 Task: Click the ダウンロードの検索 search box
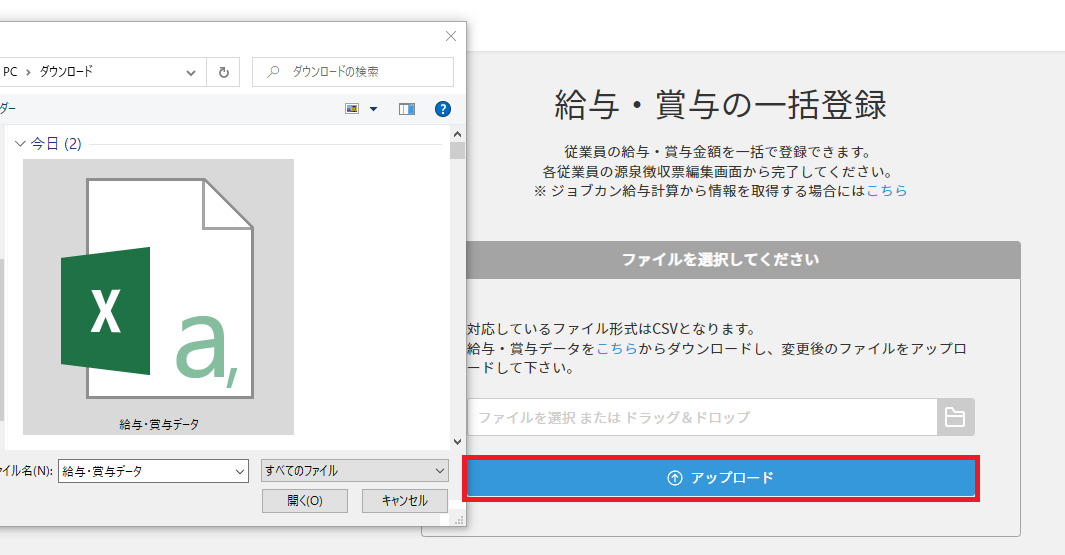(360, 72)
